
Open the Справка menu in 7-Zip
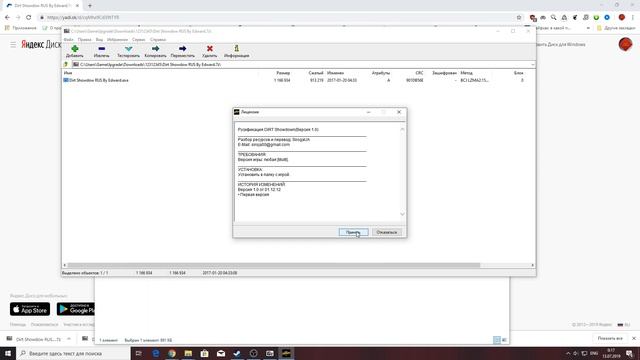(x=158, y=40)
